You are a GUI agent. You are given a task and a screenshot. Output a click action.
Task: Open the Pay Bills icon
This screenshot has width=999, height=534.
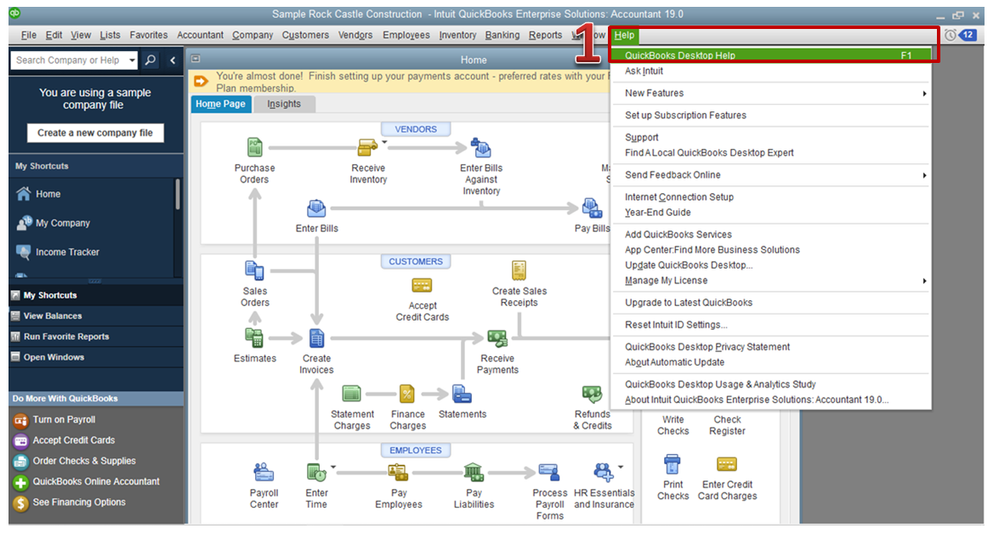pos(592,208)
